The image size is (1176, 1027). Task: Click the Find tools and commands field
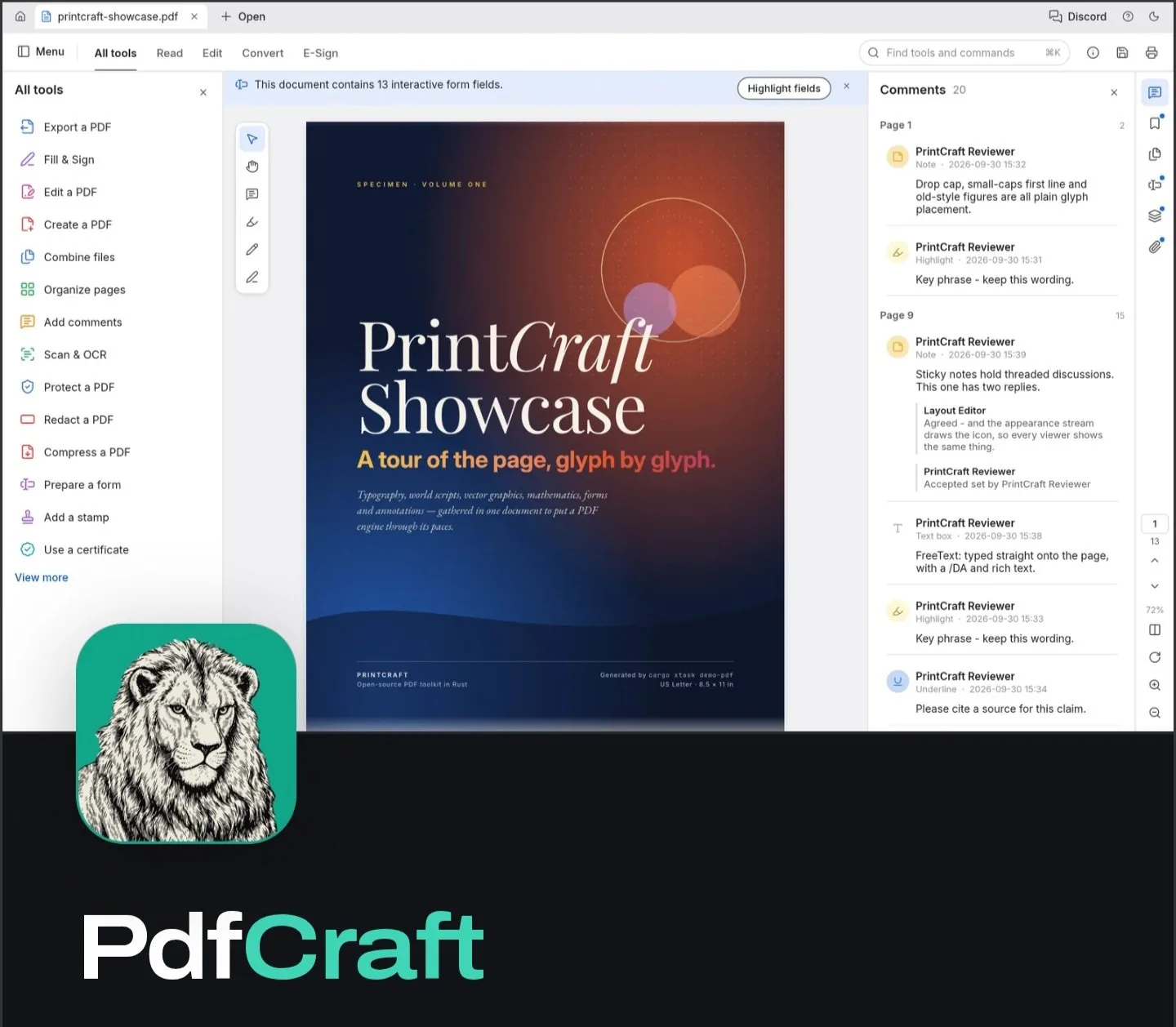964,53
